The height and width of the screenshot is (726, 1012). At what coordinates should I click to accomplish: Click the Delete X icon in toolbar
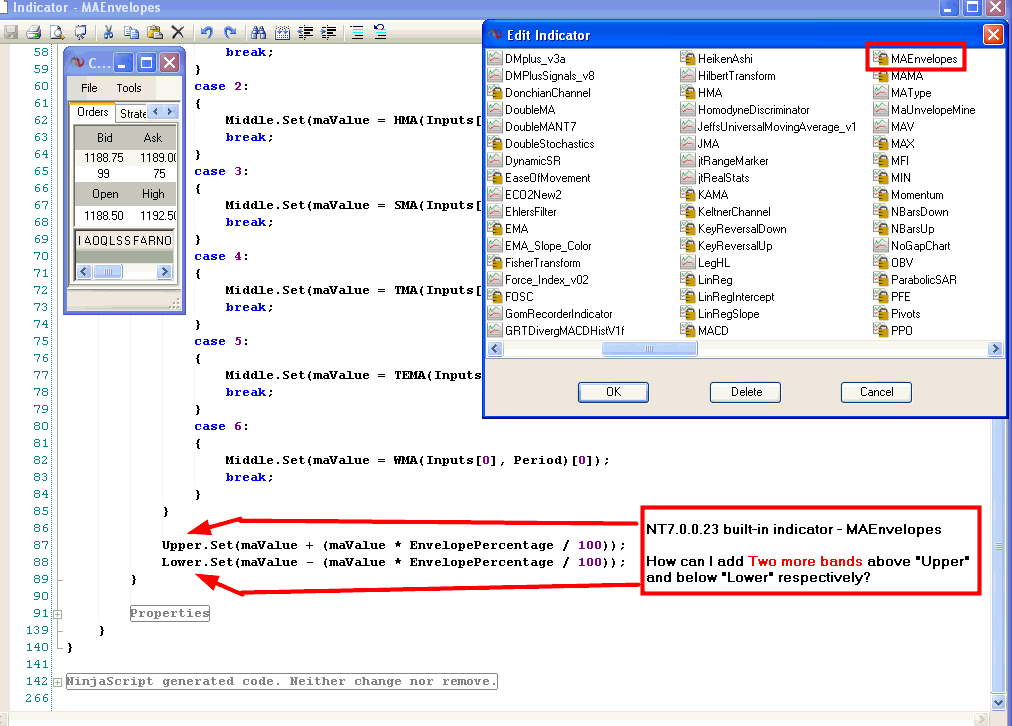pyautogui.click(x=177, y=32)
